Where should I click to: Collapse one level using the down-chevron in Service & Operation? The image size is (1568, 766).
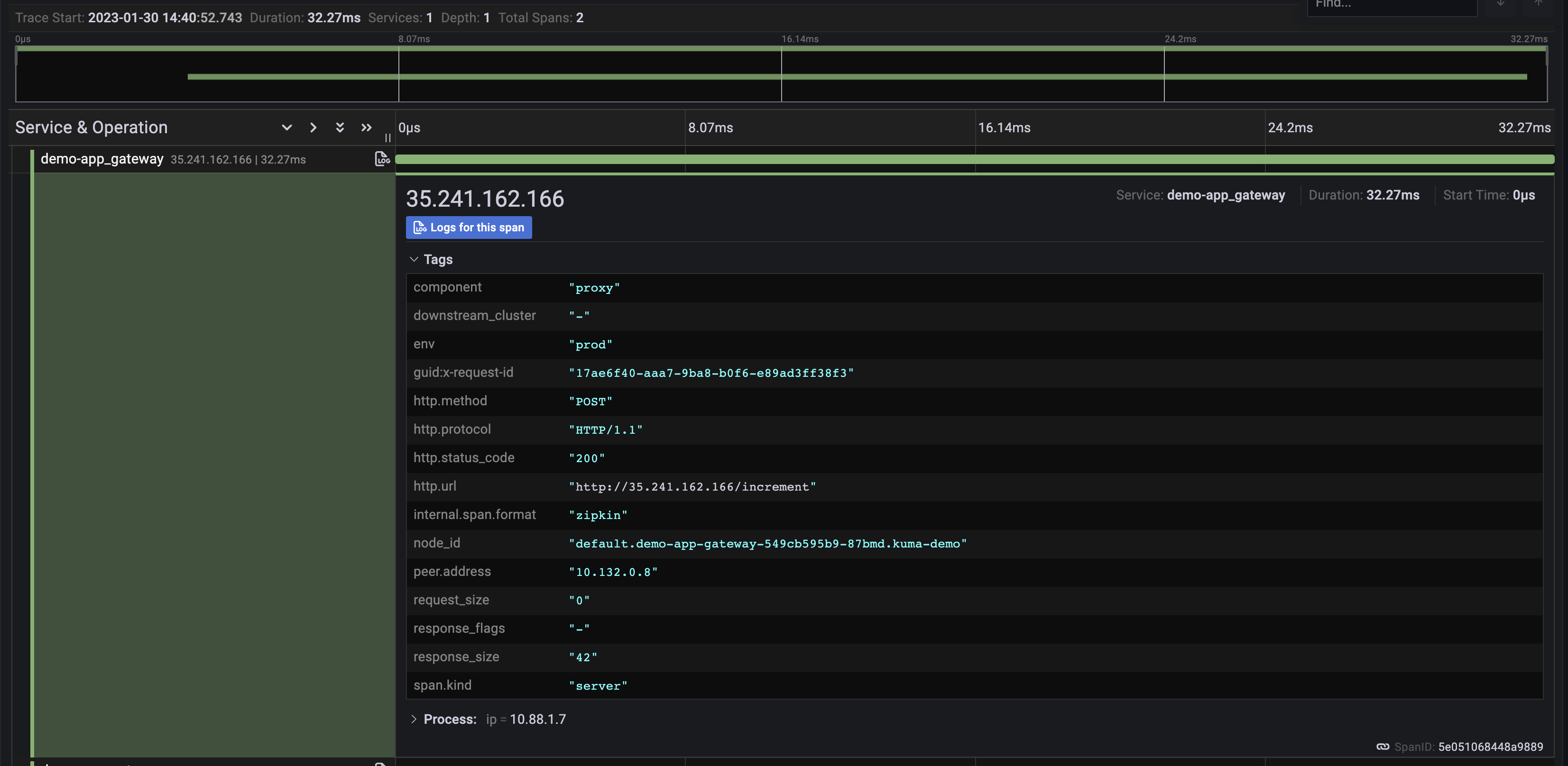click(x=286, y=128)
